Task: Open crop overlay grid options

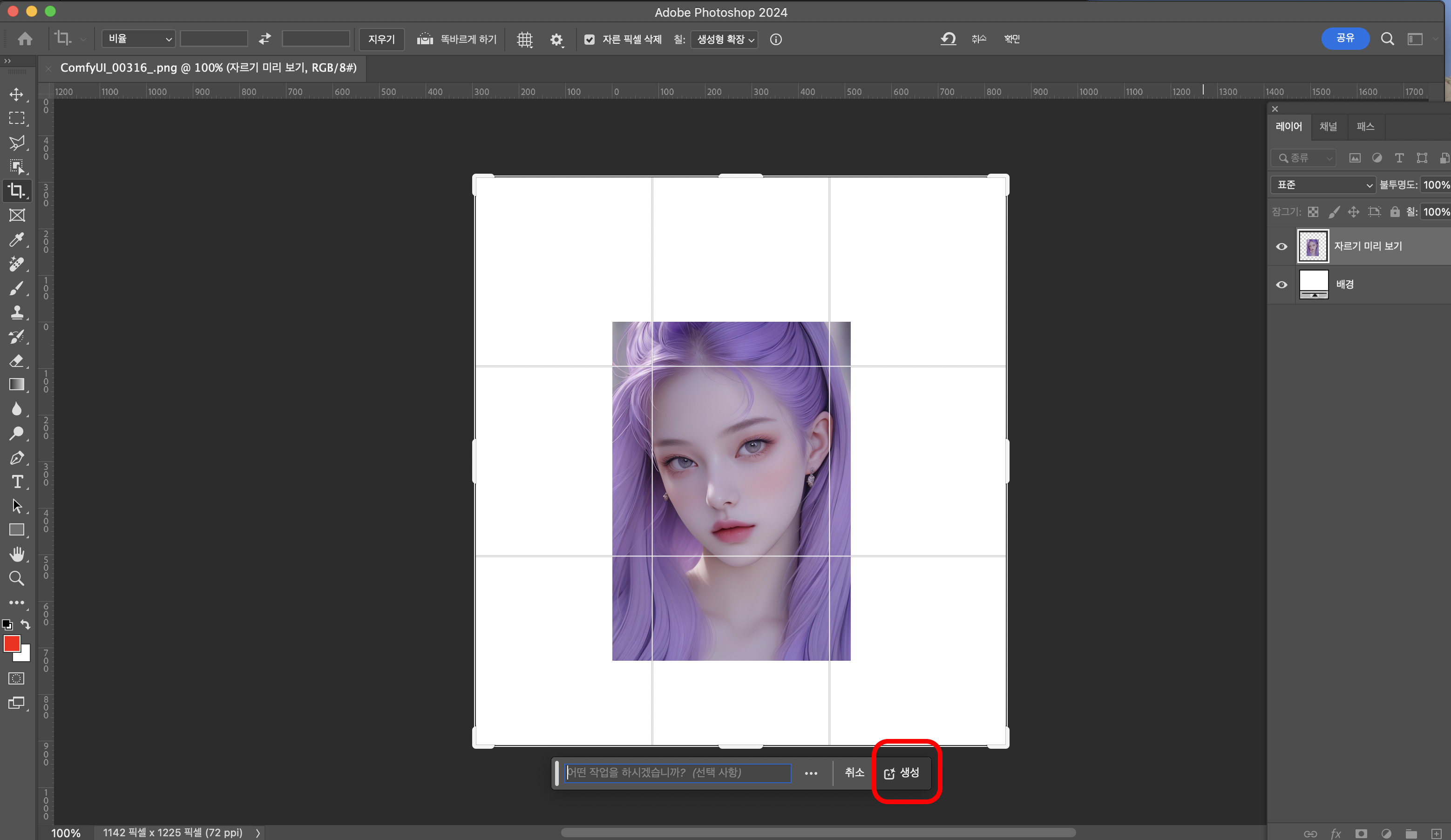Action: coord(524,39)
